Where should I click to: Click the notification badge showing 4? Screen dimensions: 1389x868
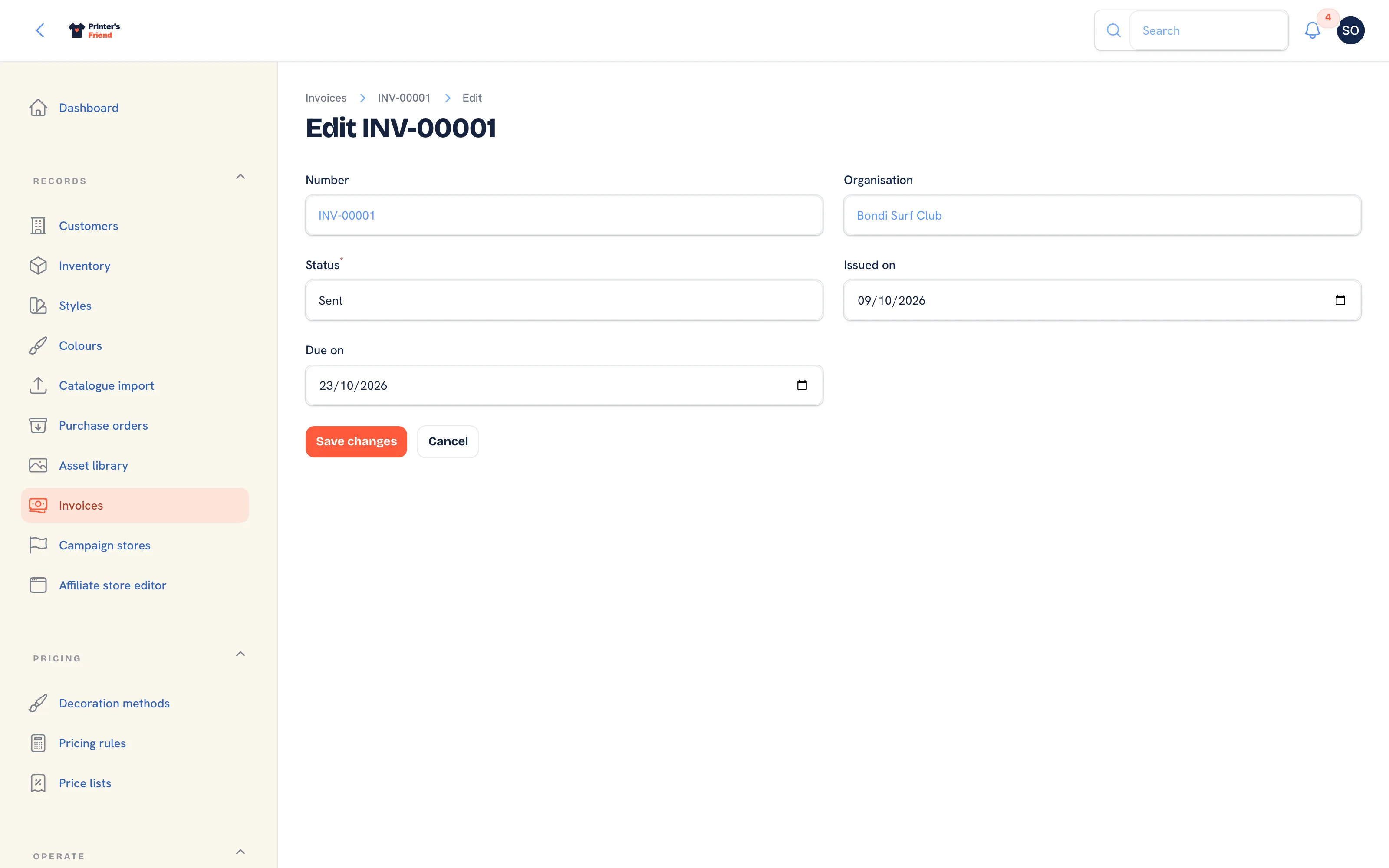tap(1328, 18)
